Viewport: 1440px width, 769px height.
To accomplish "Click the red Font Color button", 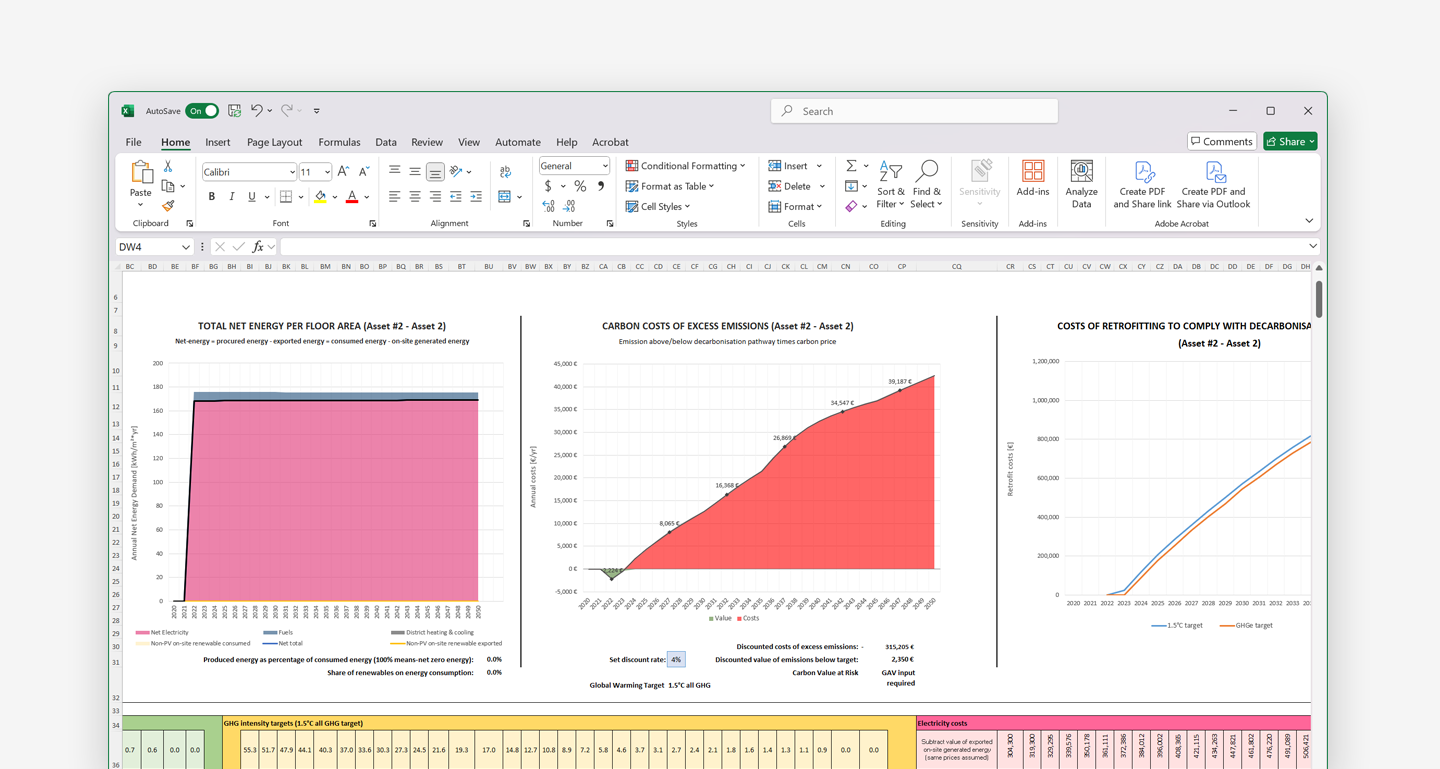I will point(352,197).
